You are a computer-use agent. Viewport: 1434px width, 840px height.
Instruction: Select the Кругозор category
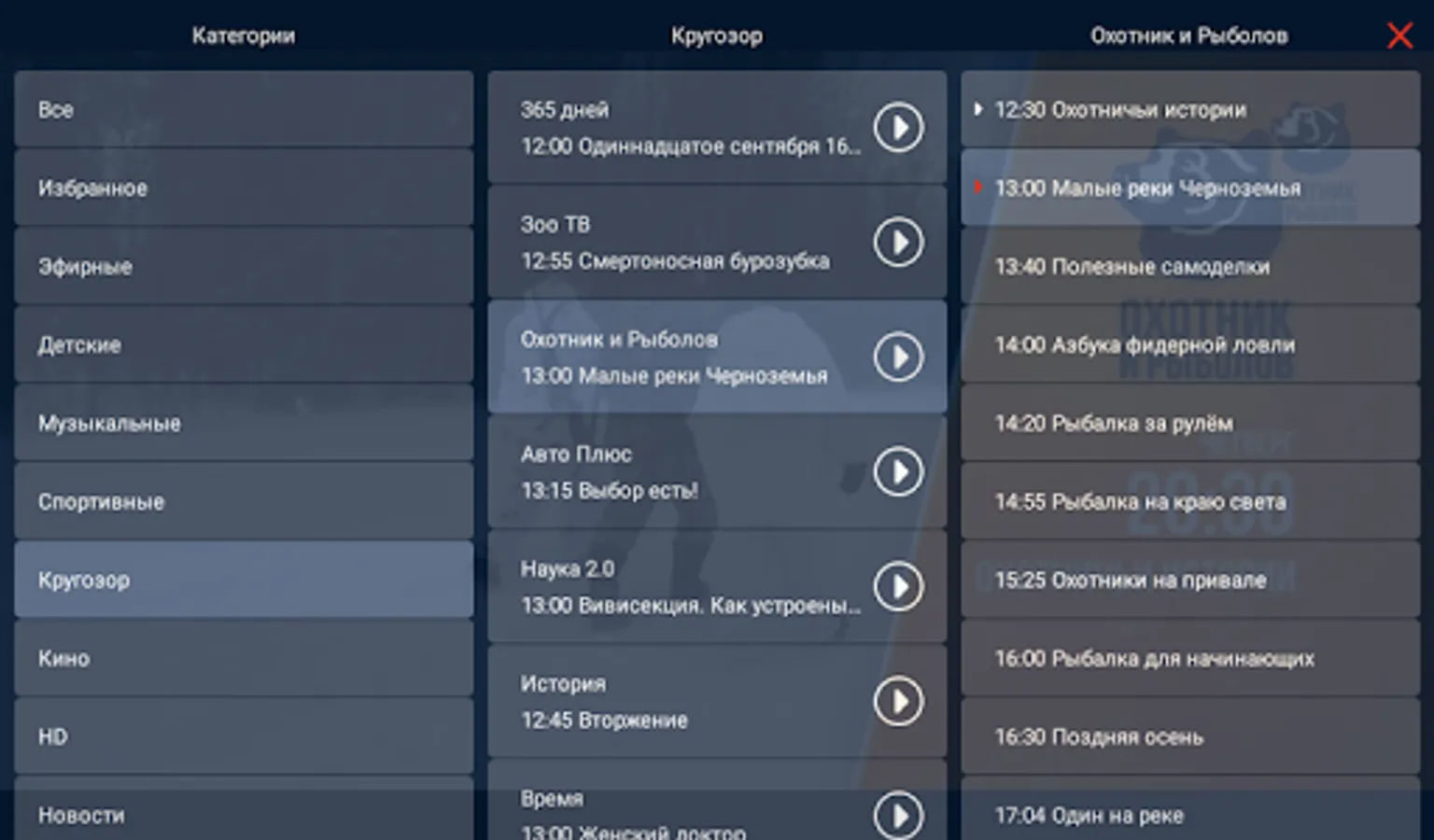244,580
